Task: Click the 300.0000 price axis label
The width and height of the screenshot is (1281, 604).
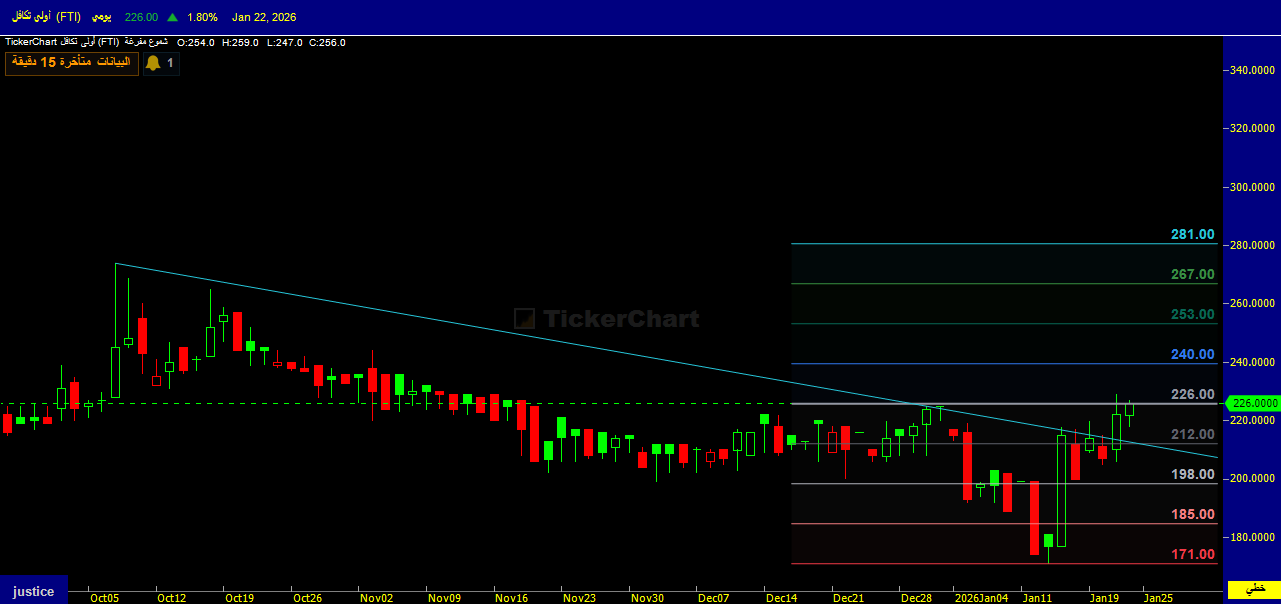Action: 1254,187
